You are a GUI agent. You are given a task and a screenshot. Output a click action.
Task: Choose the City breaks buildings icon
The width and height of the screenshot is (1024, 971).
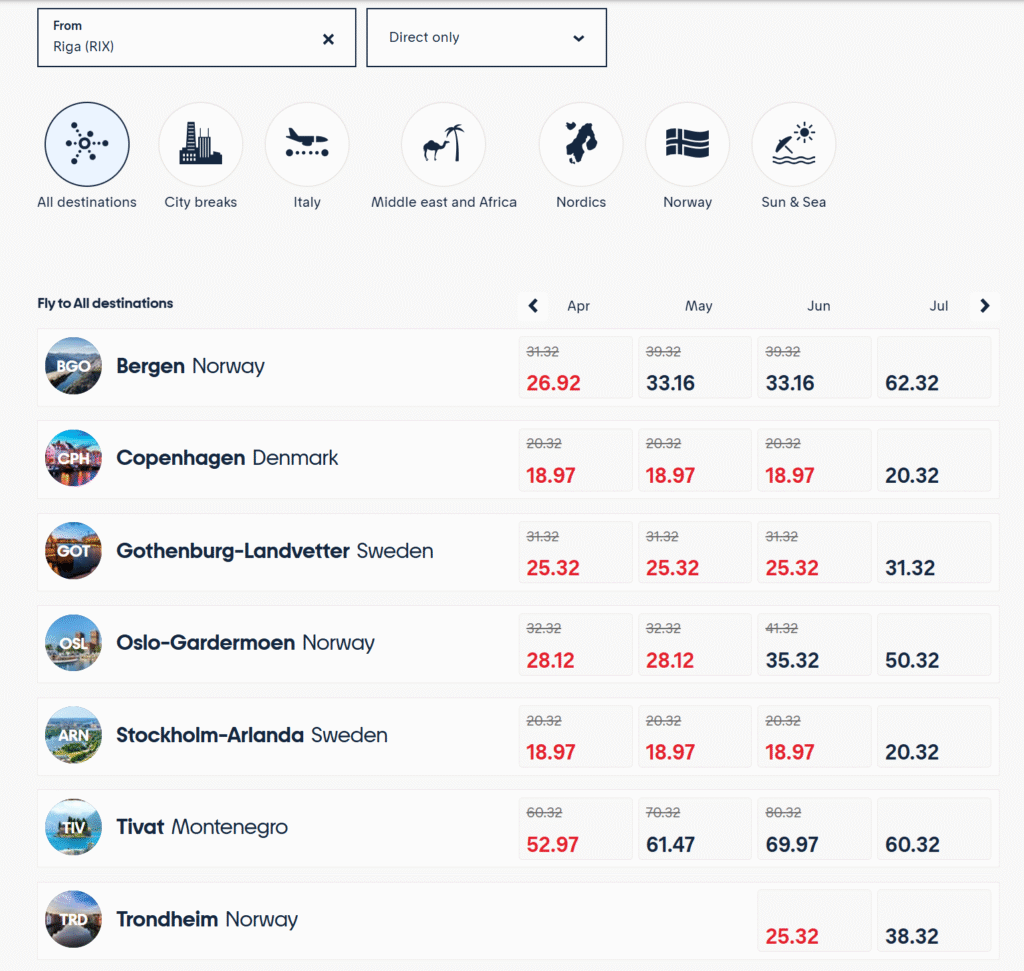(x=200, y=145)
